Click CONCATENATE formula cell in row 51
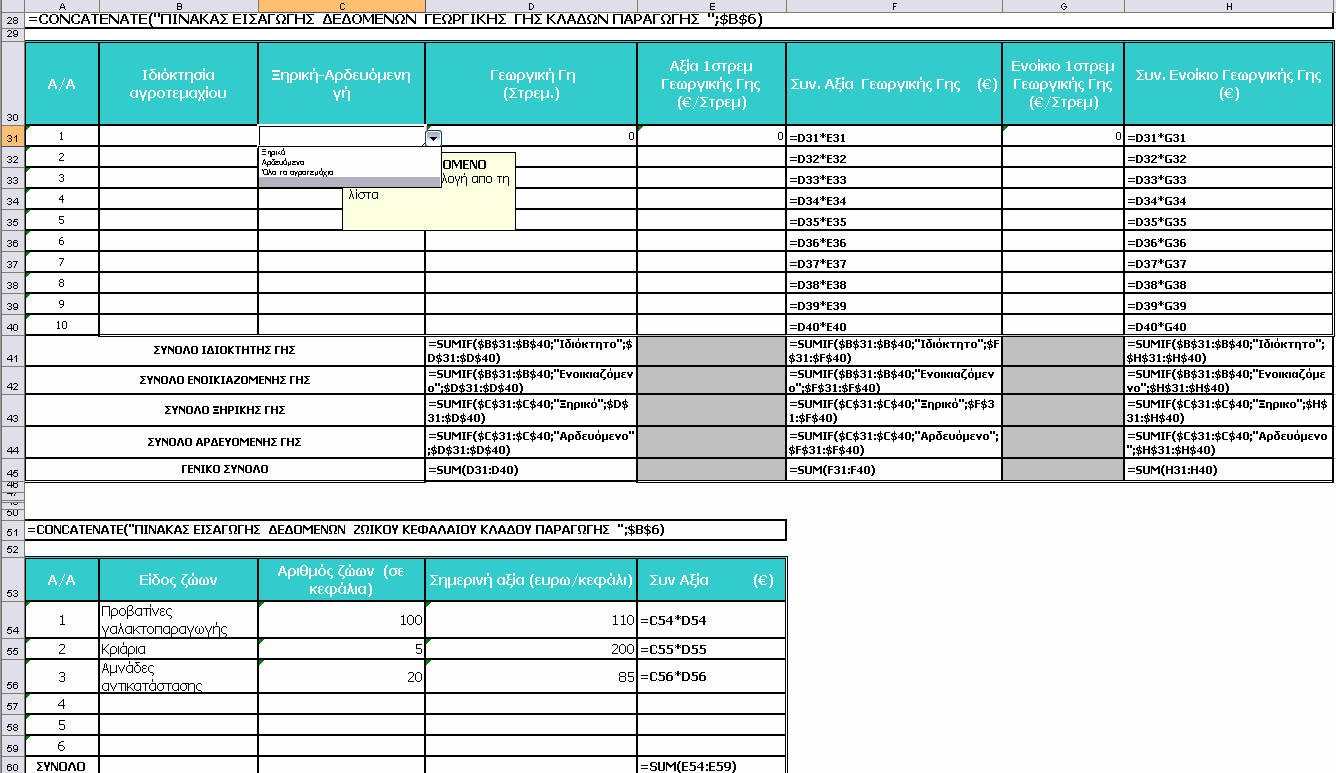This screenshot has width=1336, height=773. click(405, 529)
